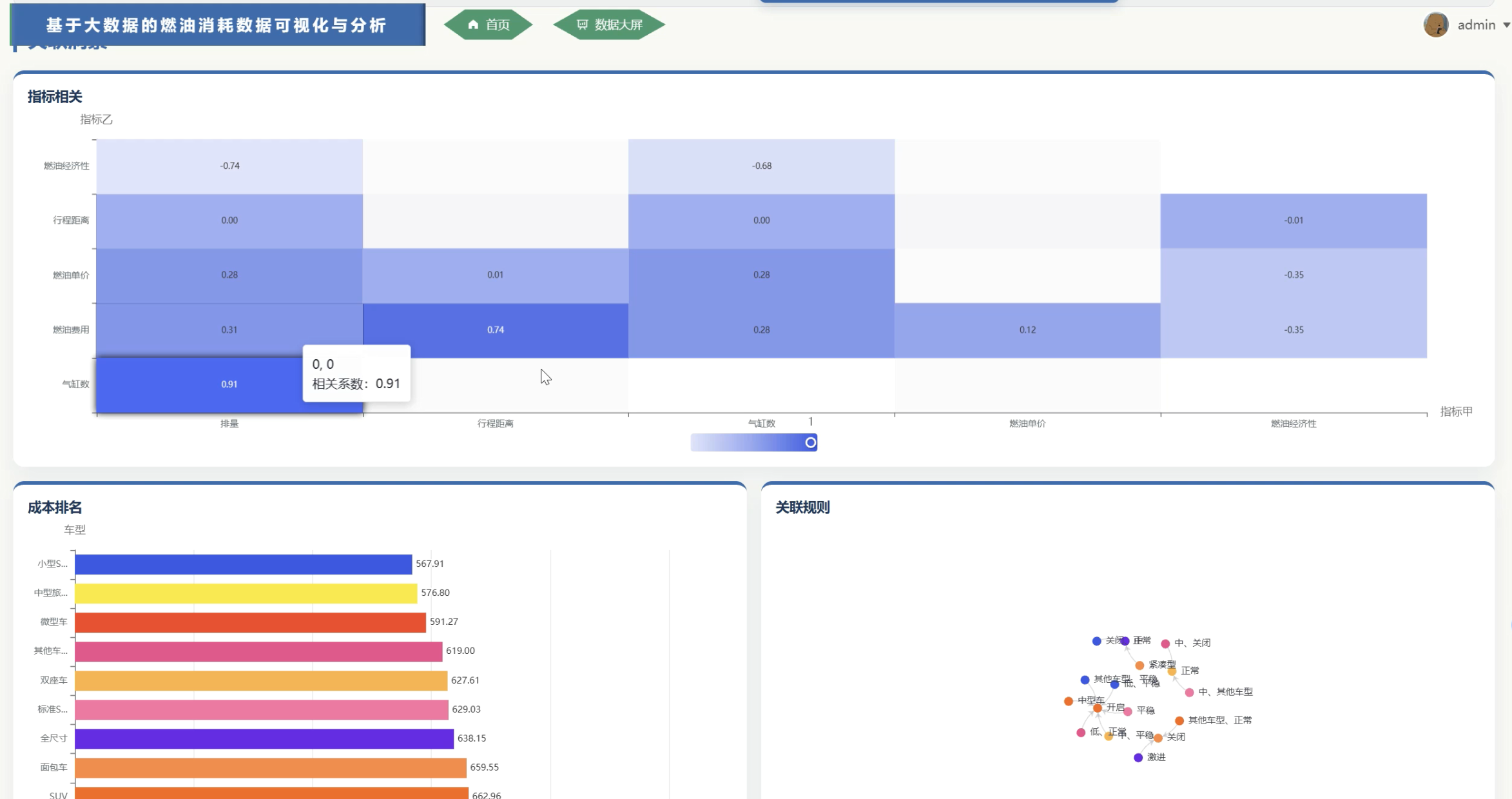Select -0.35 cell in 燃油费用 row
Screen dimensions: 1512x799
[x=1294, y=330]
